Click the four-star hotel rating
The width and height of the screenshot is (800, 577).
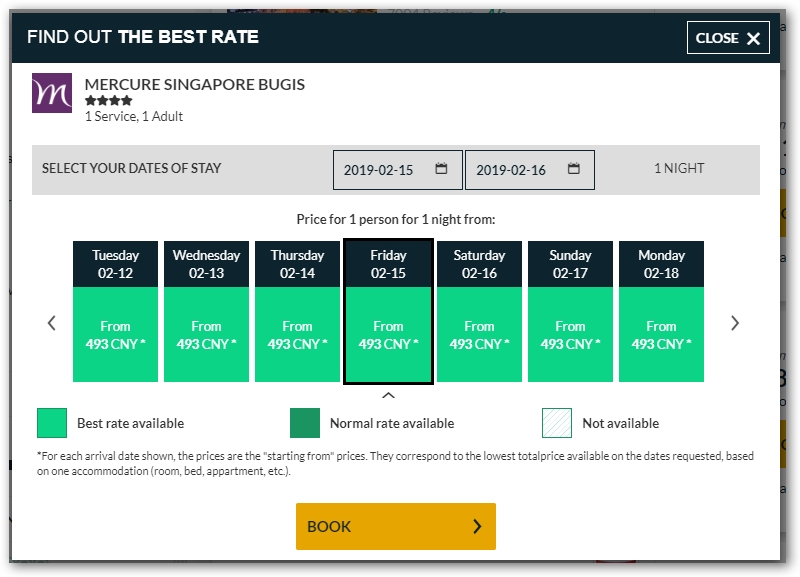[x=109, y=101]
